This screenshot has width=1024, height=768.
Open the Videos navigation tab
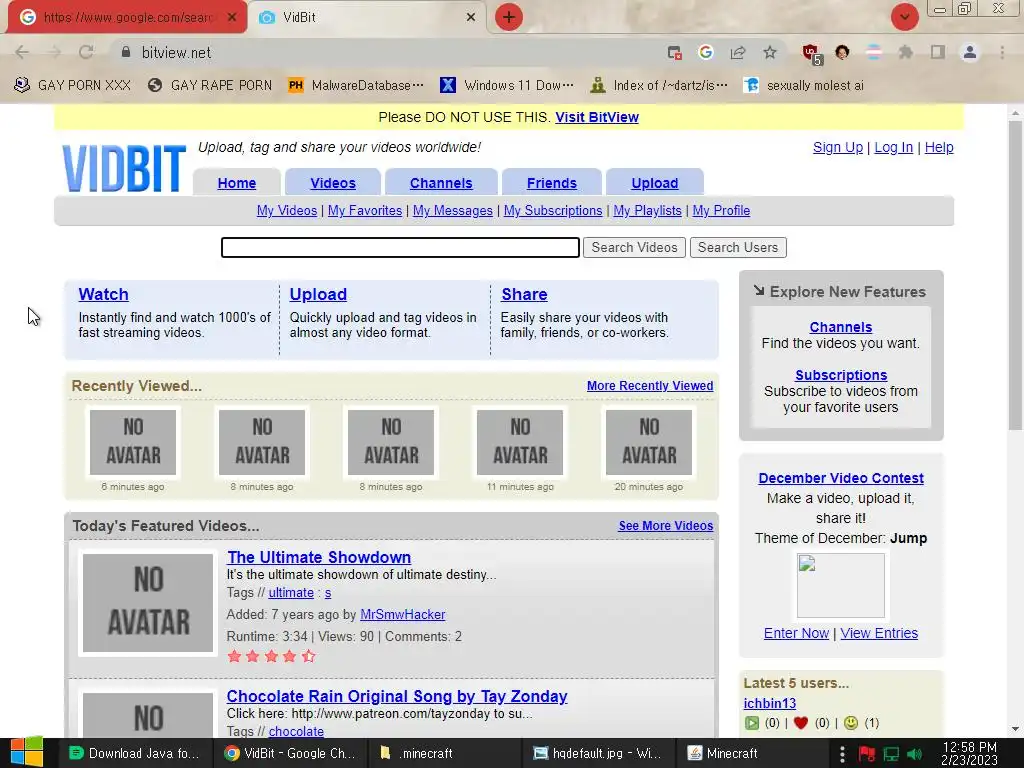tap(333, 184)
